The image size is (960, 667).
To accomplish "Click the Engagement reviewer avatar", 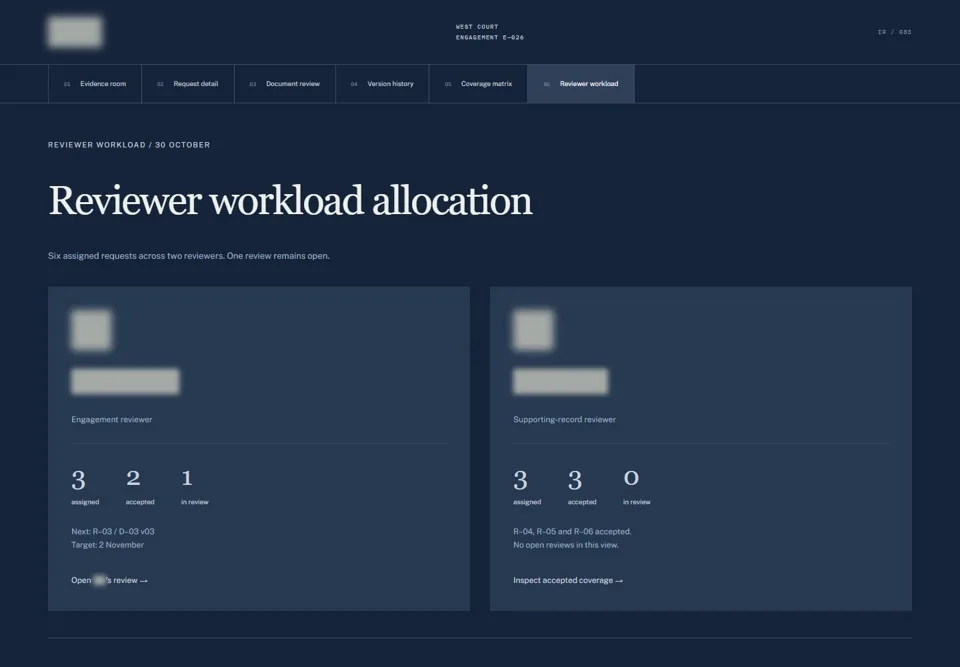I will [91, 330].
